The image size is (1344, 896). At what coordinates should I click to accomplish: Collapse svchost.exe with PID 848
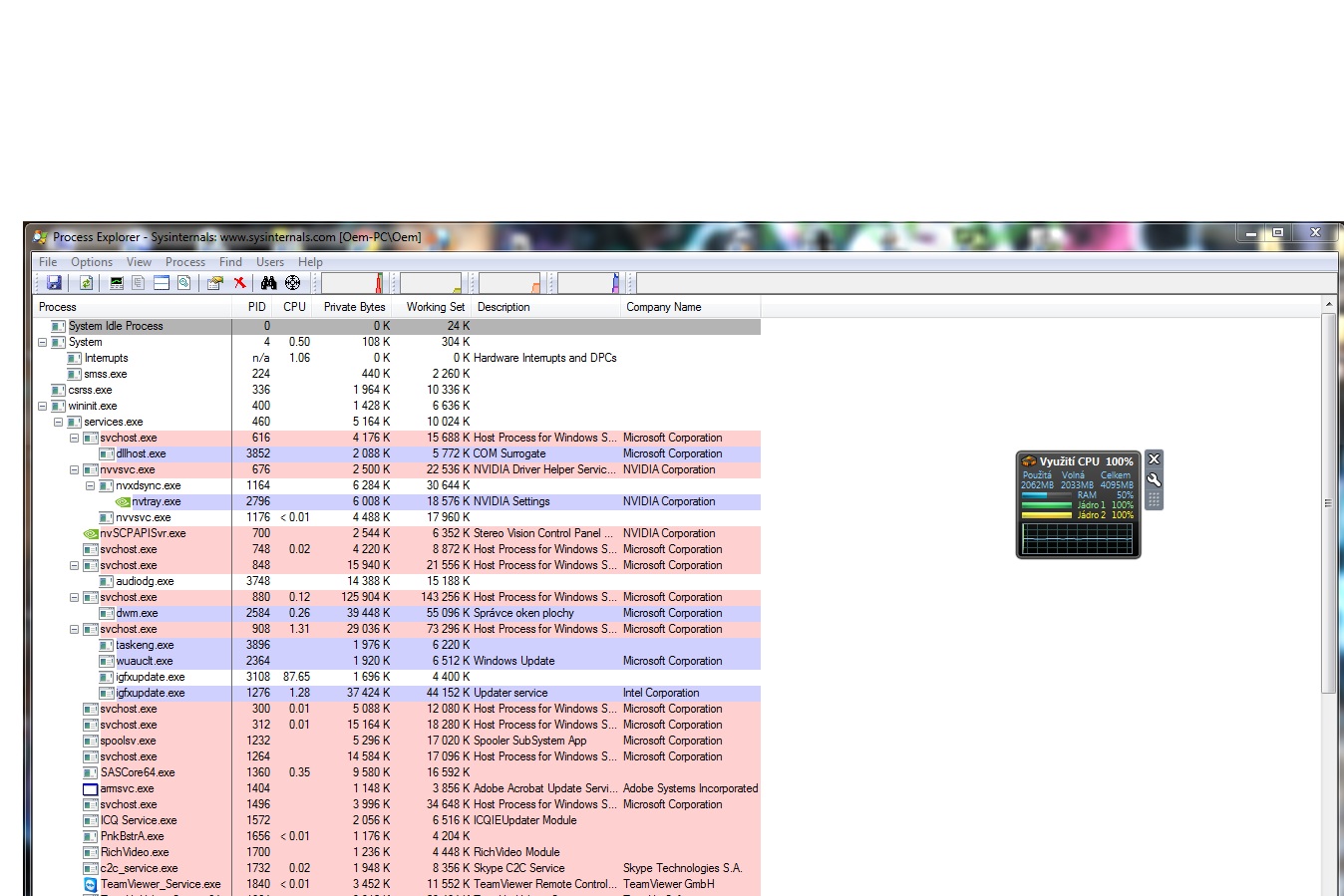click(74, 565)
